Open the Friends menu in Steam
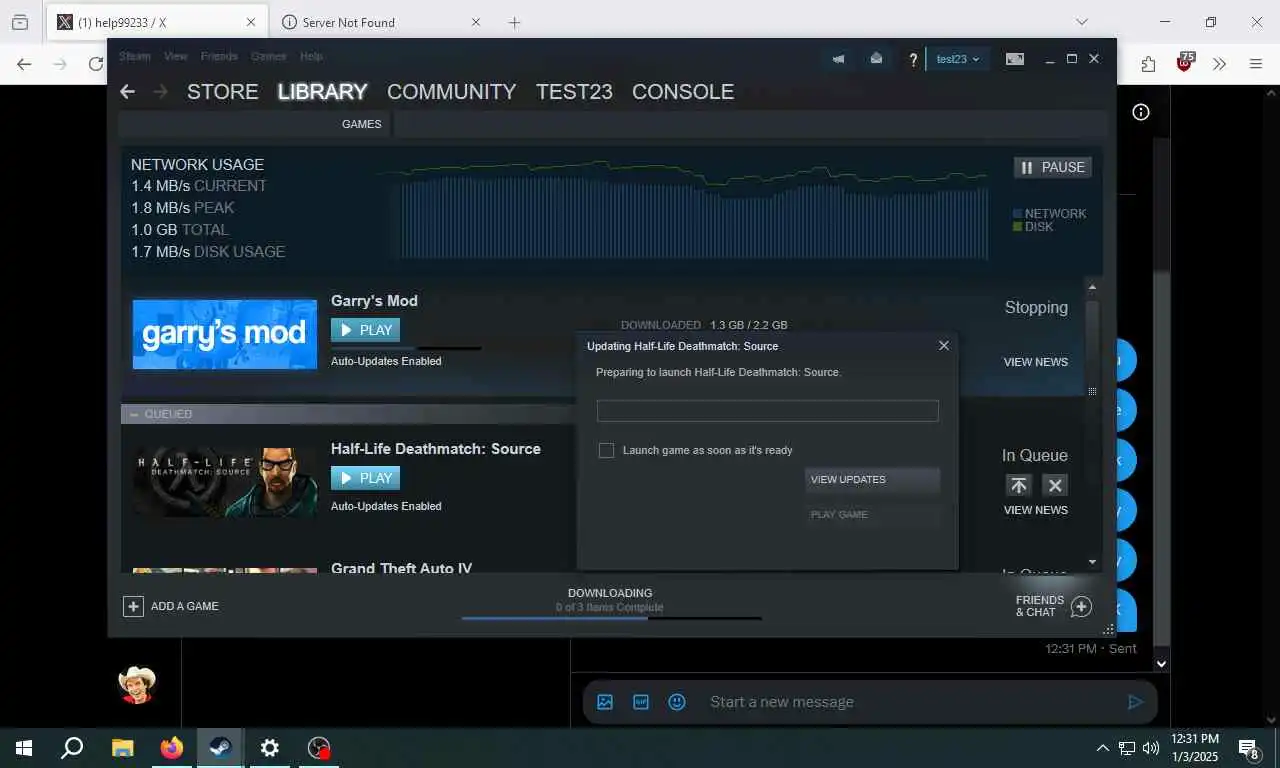 (219, 57)
